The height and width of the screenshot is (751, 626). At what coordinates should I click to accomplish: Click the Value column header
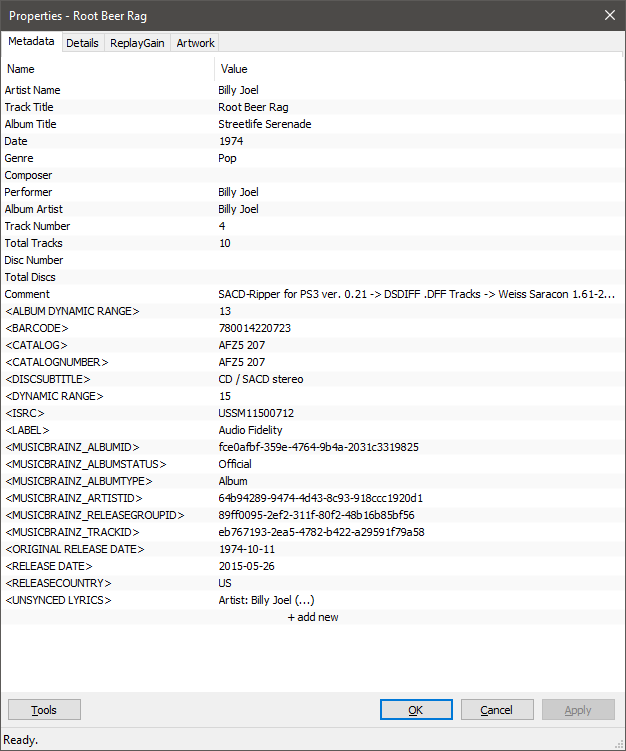[234, 69]
